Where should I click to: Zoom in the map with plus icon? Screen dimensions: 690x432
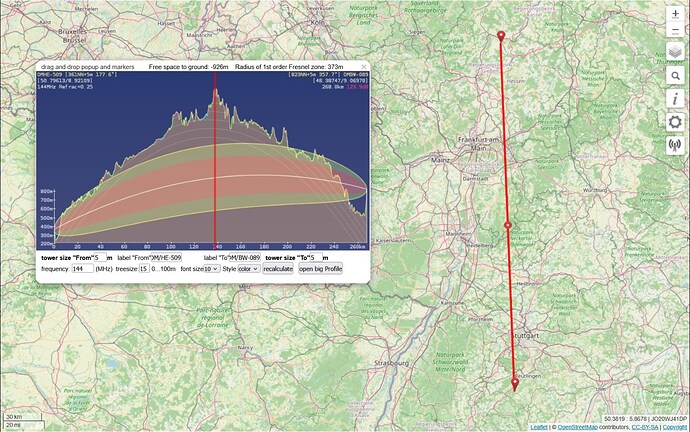tap(675, 14)
